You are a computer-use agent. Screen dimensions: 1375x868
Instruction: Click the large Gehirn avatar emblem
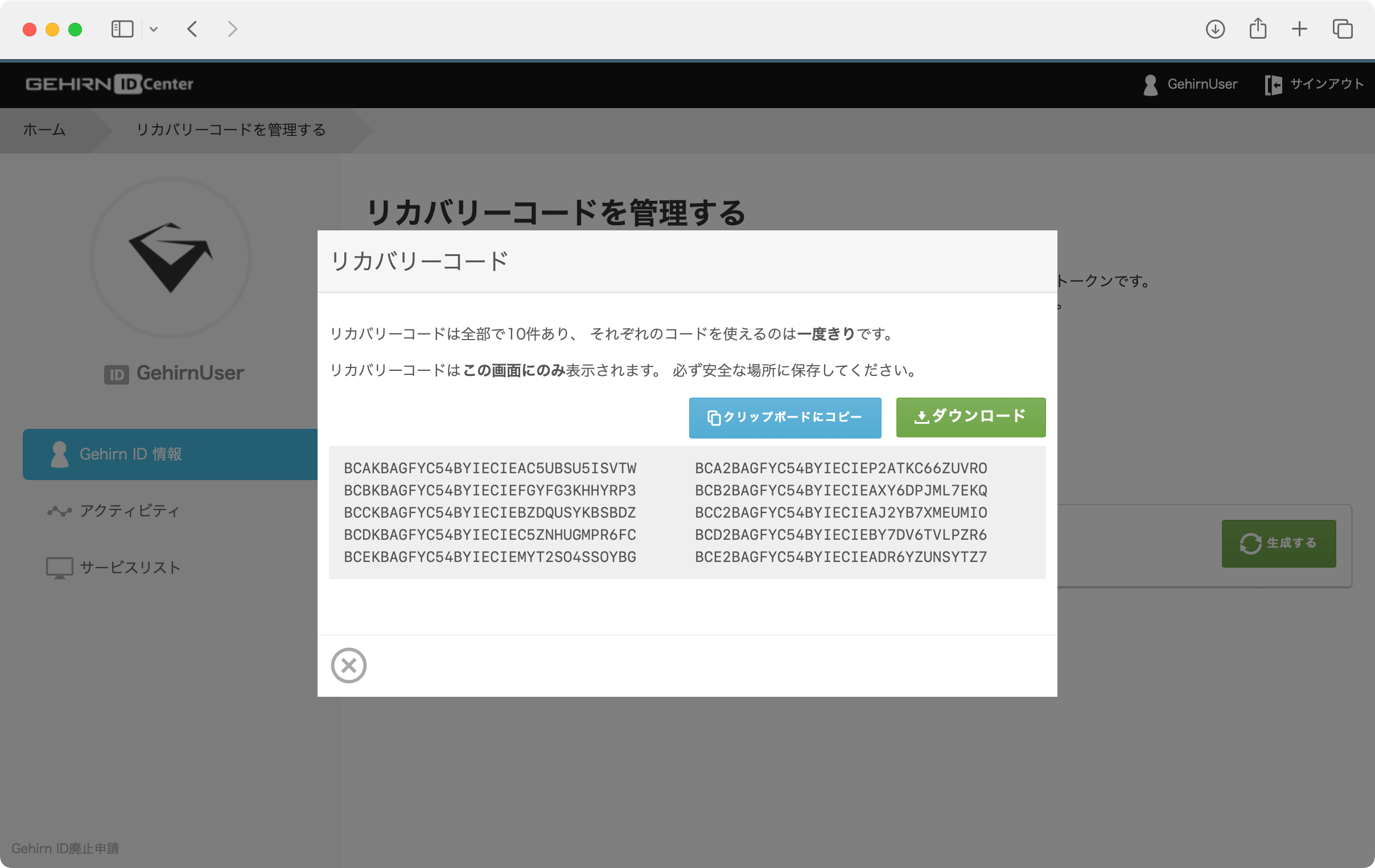click(171, 258)
